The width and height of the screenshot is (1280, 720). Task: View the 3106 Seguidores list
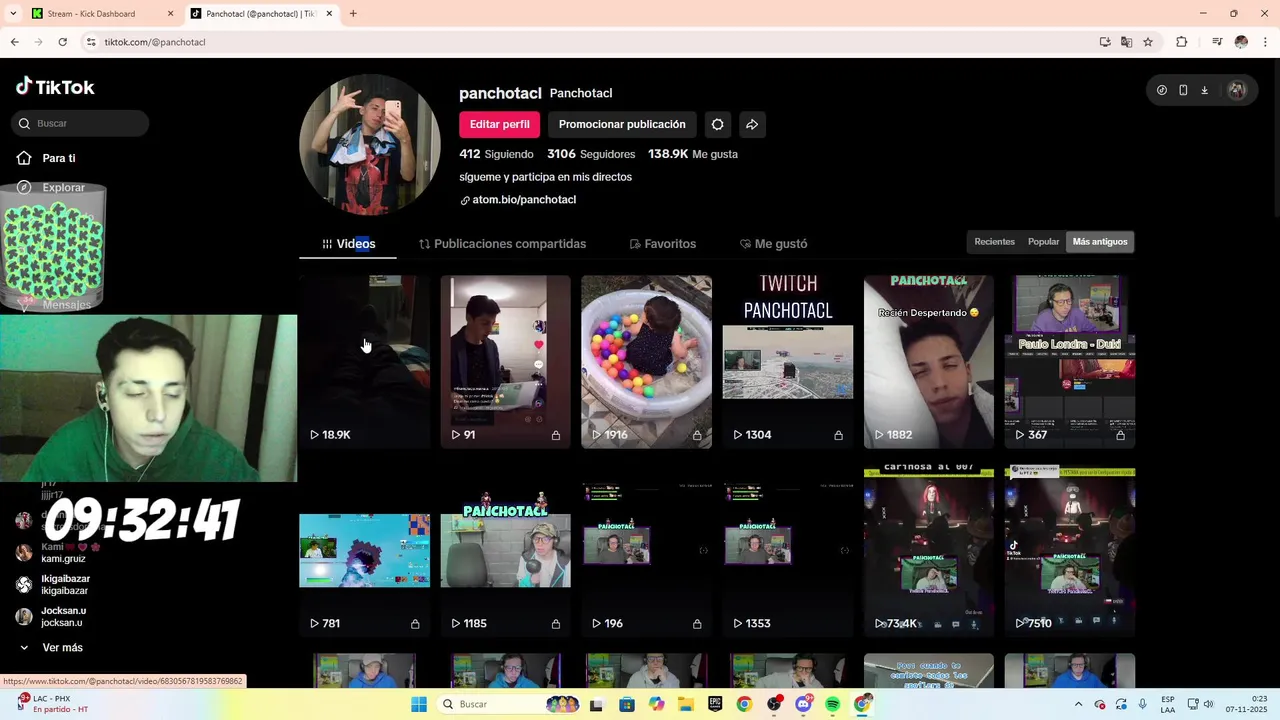(x=591, y=154)
